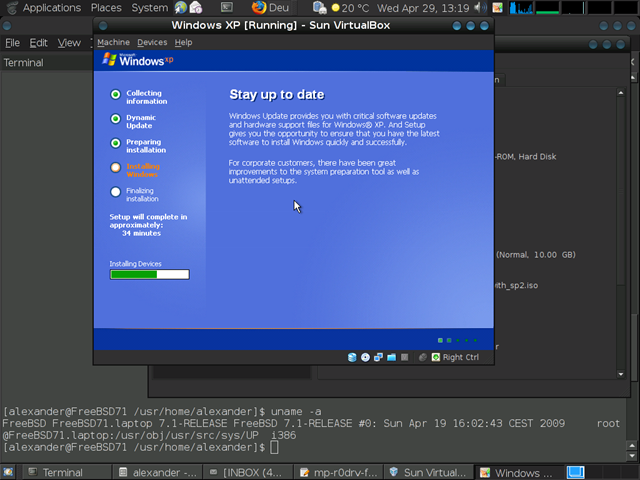Click the CD/DVD optical drive status icon
This screenshot has width=640, height=480.
[365, 357]
